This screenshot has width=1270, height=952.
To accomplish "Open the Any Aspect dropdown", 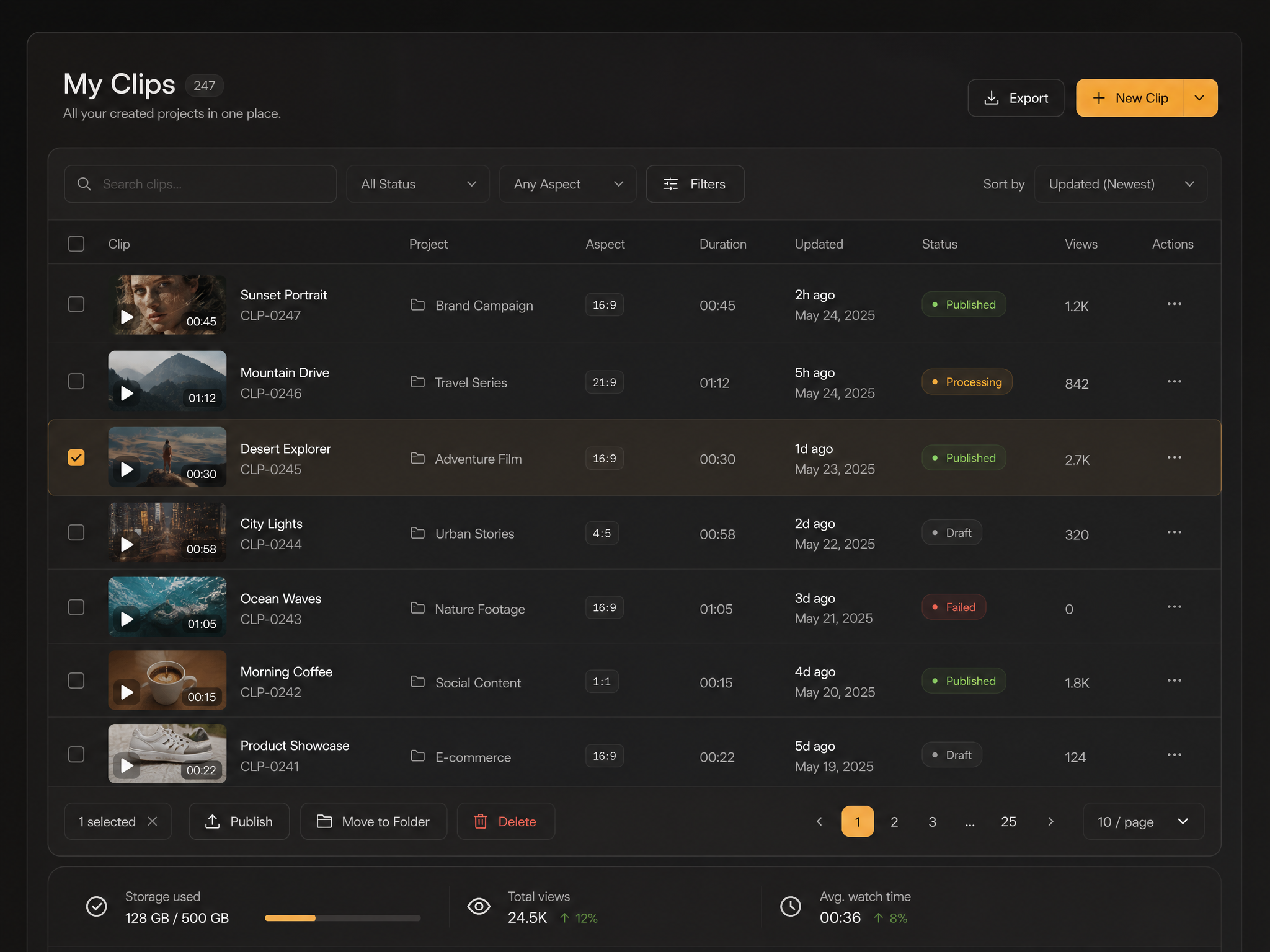I will pyautogui.click(x=567, y=184).
